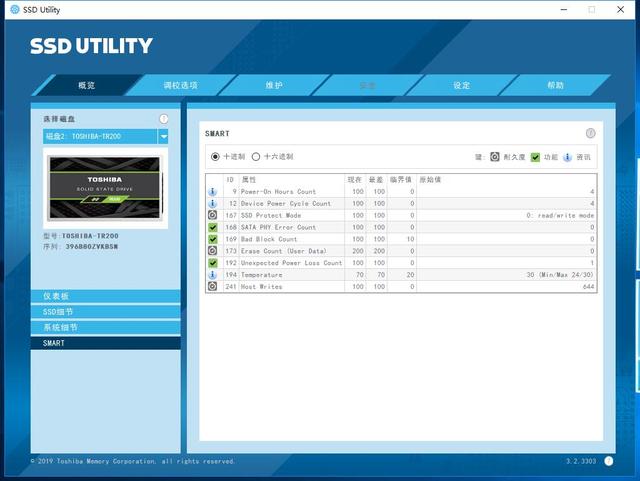The width and height of the screenshot is (640, 481).
Task: Click the 原始值 column header
Action: pos(430,180)
